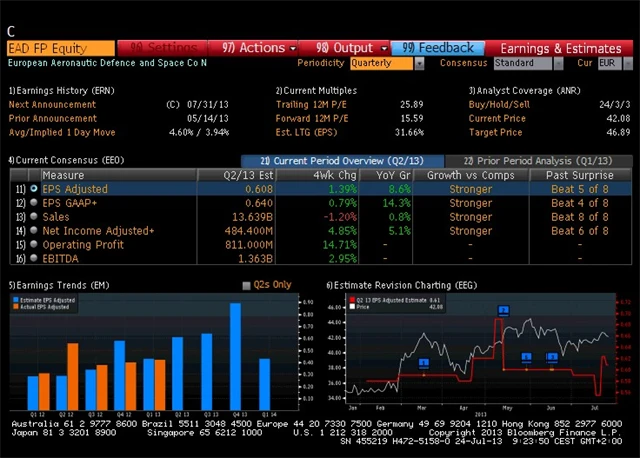Expand the Actions menu
640x458 pixels.
[255, 47]
